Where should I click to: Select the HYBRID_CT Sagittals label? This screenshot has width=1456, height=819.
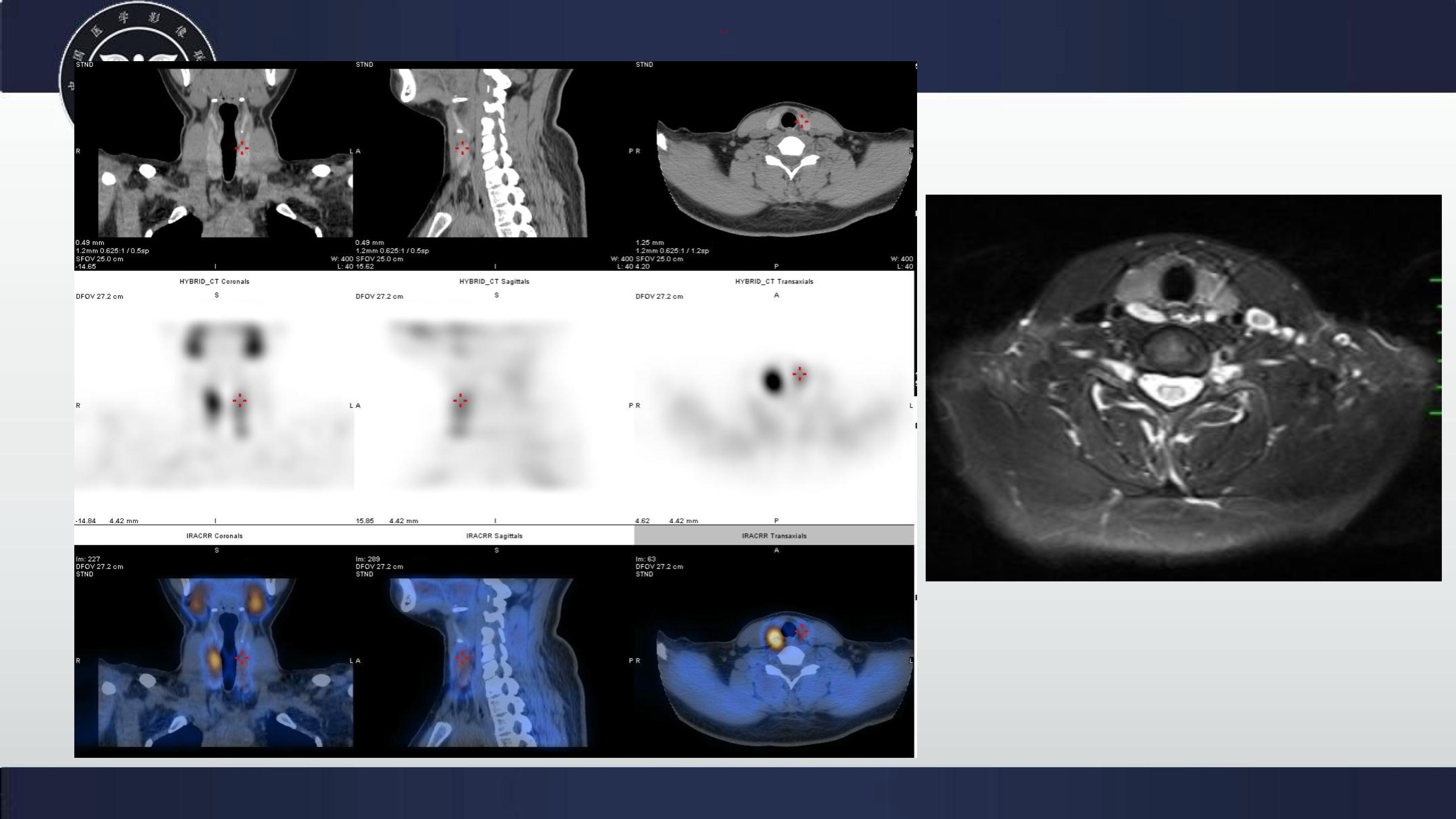tap(494, 282)
